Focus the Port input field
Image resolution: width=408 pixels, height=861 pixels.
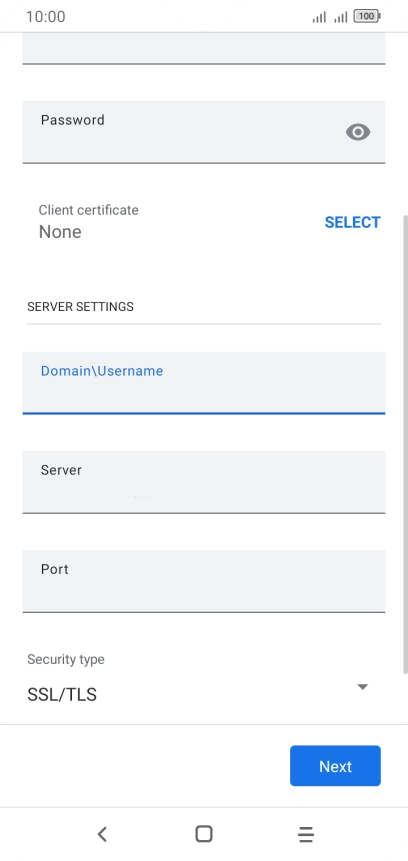[204, 581]
